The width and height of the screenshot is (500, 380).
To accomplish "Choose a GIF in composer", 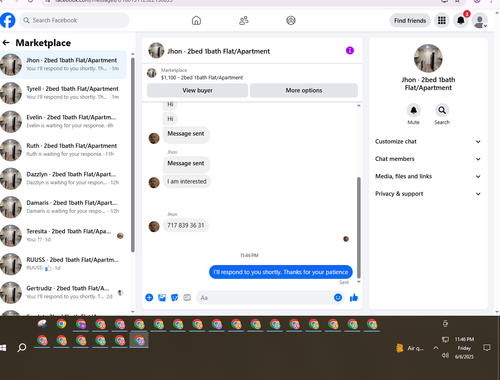I will [x=187, y=297].
